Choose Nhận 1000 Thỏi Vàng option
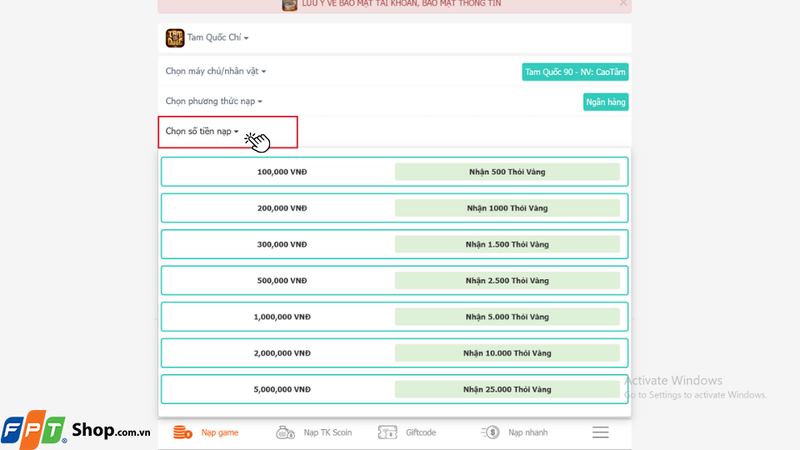 tap(507, 208)
